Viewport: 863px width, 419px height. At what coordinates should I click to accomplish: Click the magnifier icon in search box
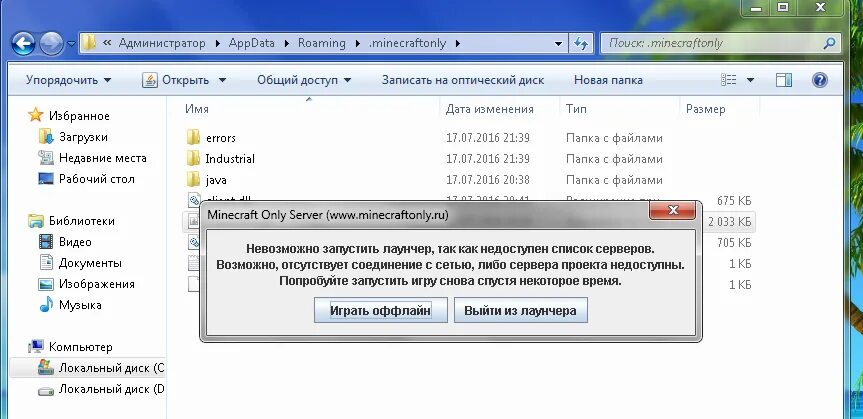829,43
